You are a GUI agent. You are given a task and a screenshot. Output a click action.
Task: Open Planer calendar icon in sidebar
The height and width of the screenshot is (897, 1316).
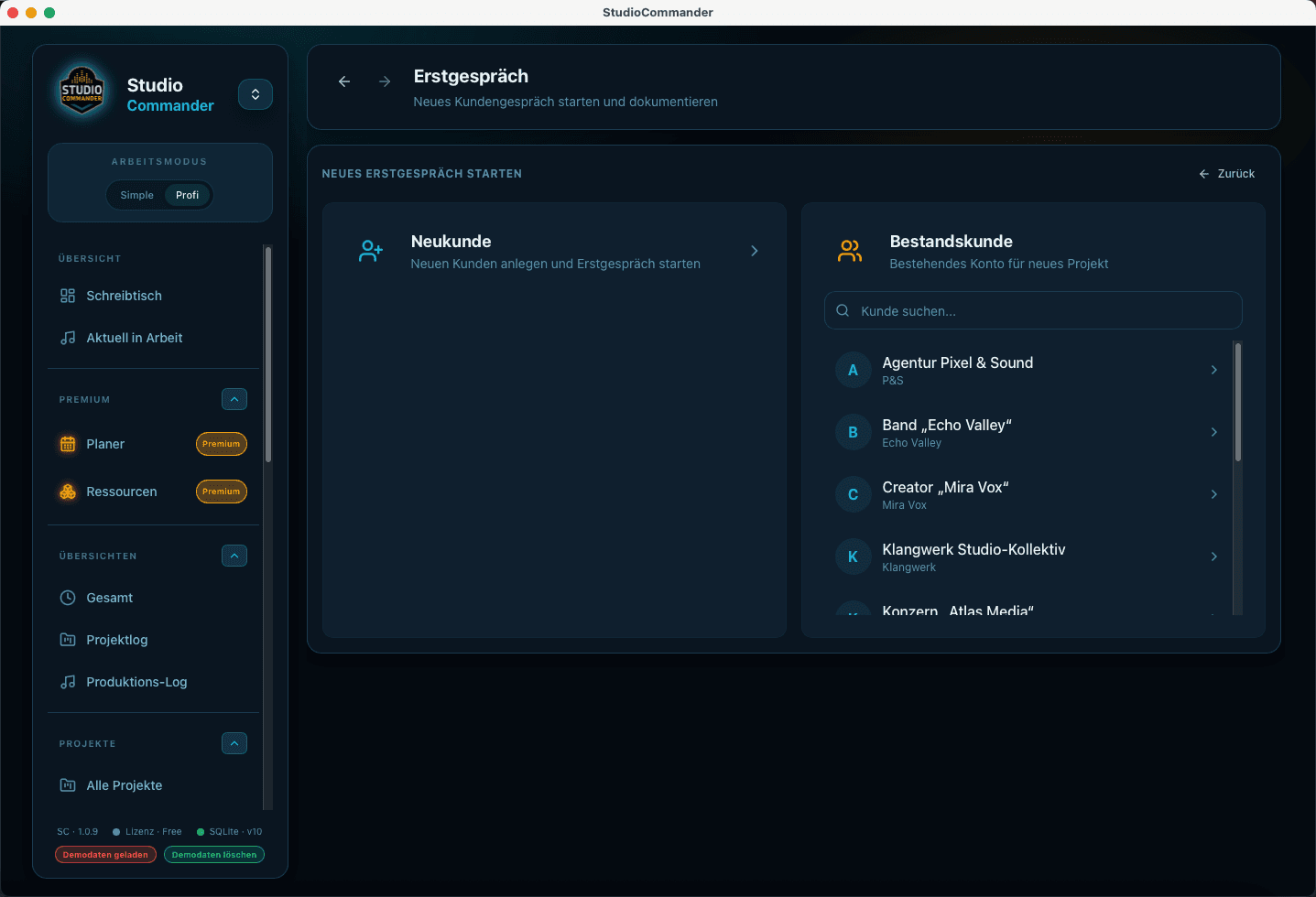pos(68,444)
